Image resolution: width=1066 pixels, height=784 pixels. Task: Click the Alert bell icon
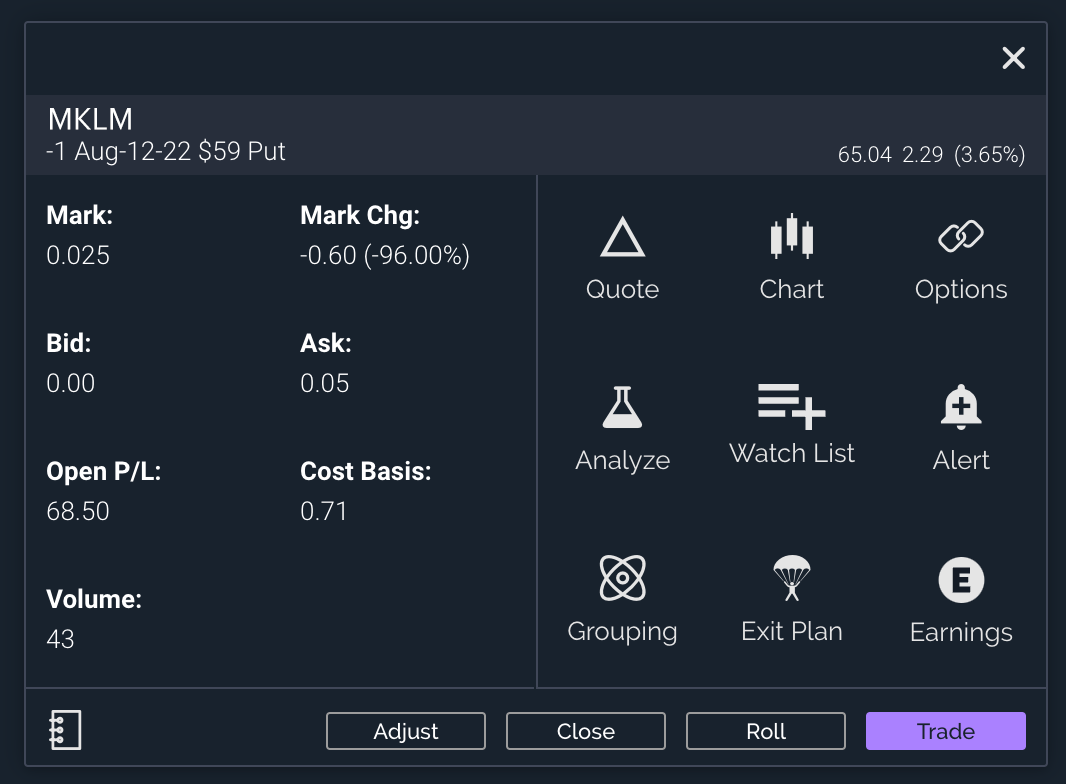pos(960,405)
